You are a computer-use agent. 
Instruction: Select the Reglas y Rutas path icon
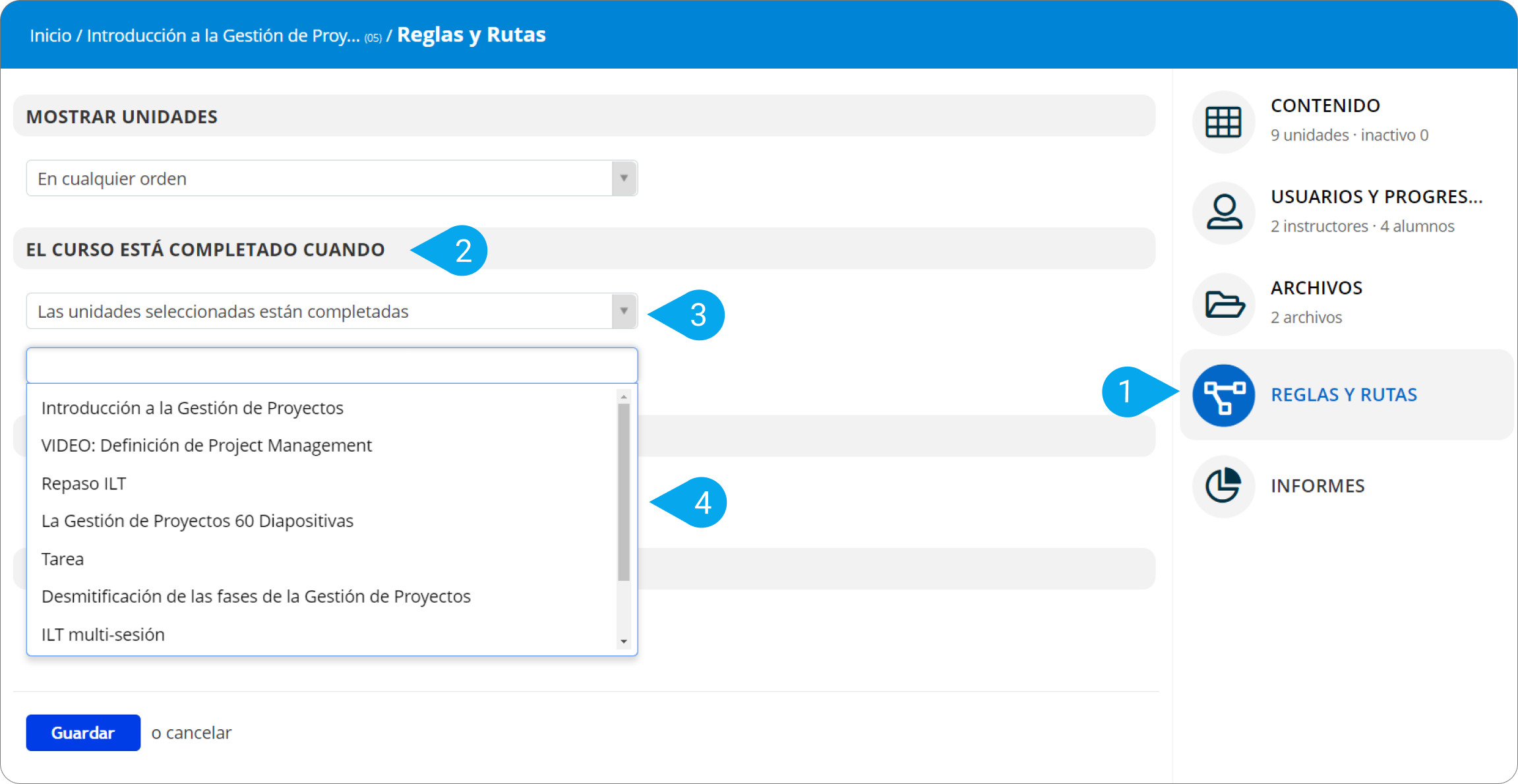[x=1223, y=395]
